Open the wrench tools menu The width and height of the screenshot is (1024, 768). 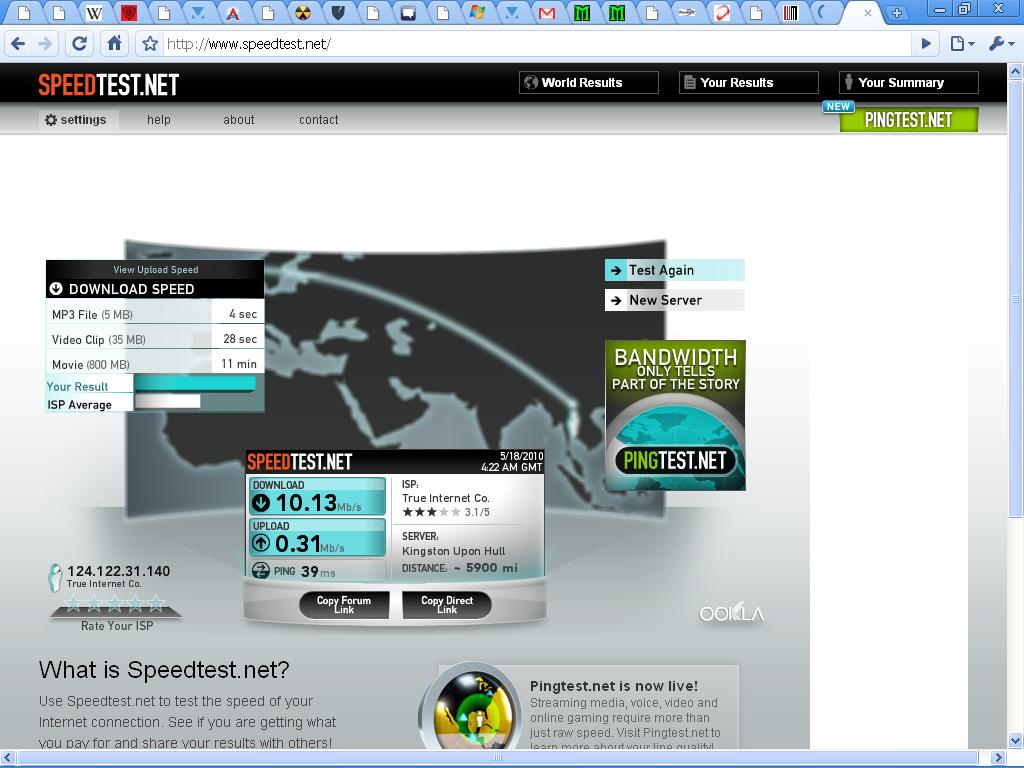point(1000,44)
